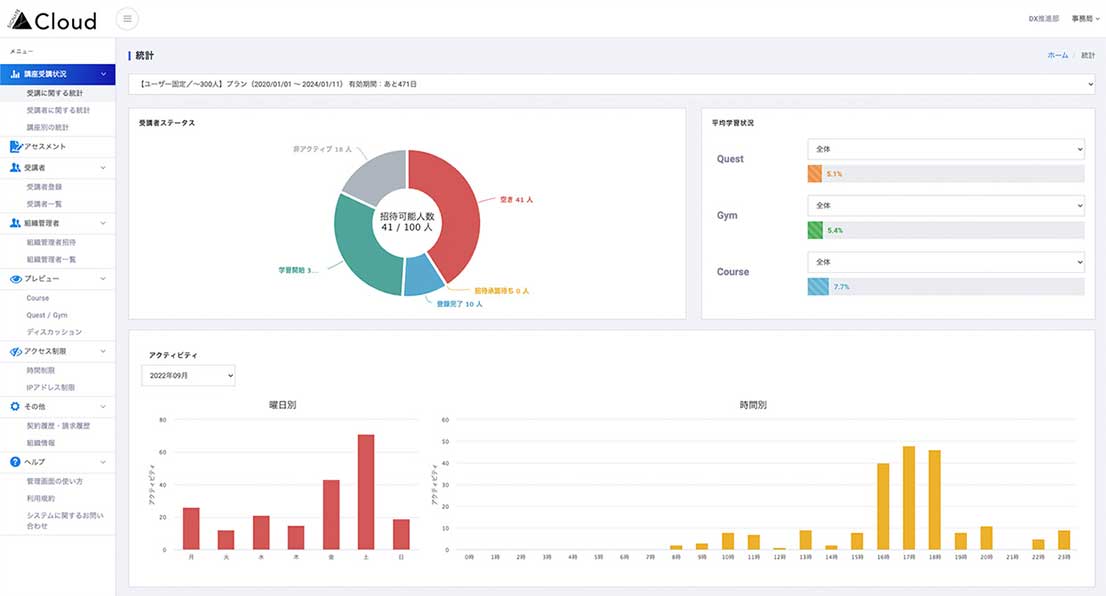
Task: Click the people icon beside 受講者
Action: [x=15, y=168]
